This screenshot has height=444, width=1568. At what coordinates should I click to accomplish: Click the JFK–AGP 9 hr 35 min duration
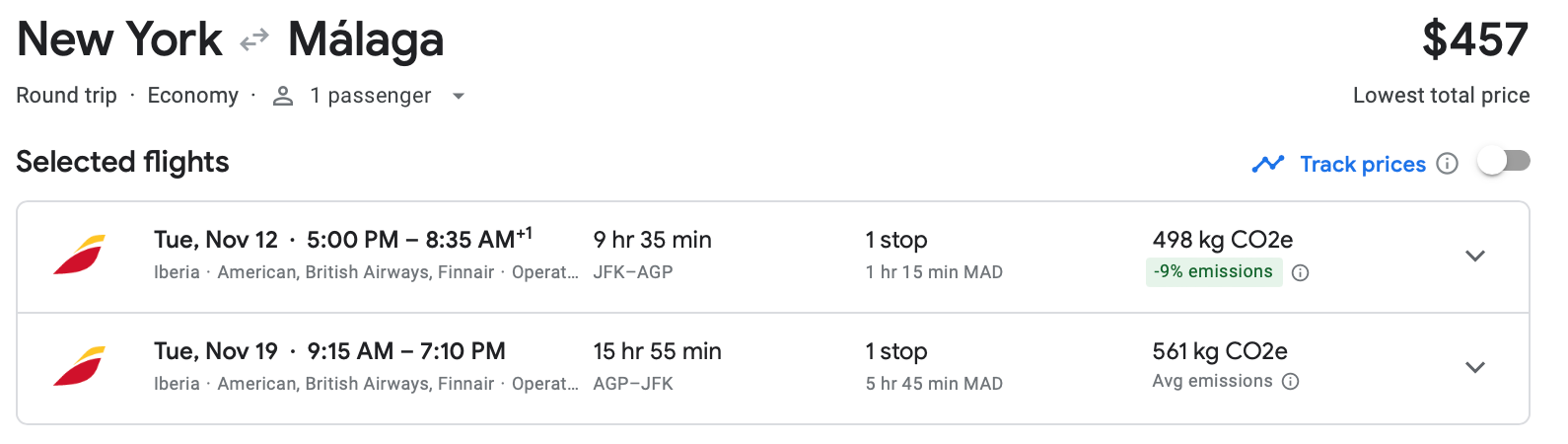(x=652, y=241)
